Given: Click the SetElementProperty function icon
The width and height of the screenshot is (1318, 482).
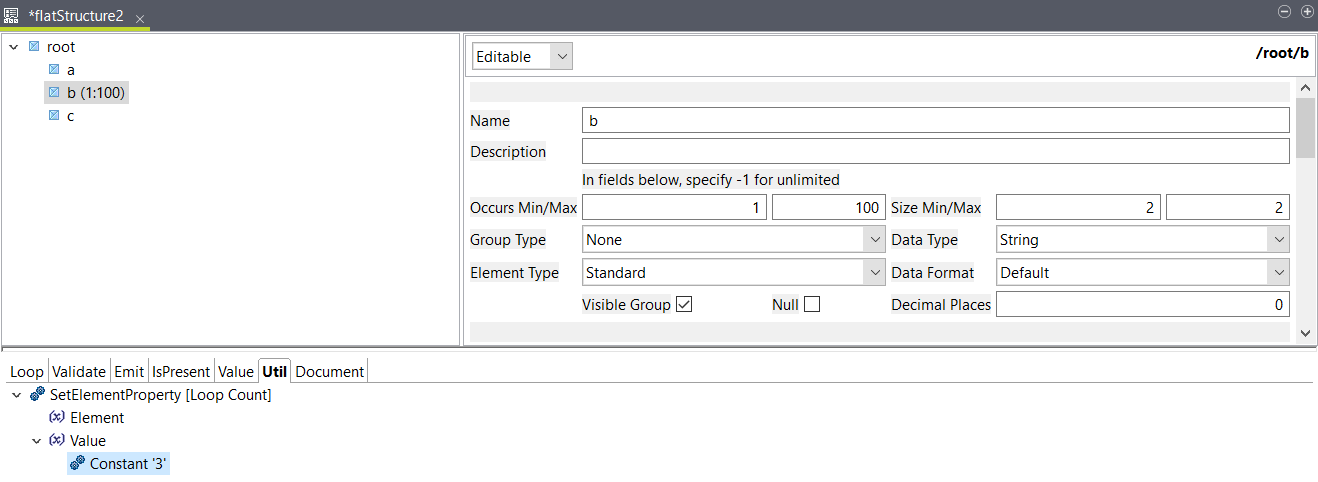Looking at the screenshot, I should click(x=37, y=395).
